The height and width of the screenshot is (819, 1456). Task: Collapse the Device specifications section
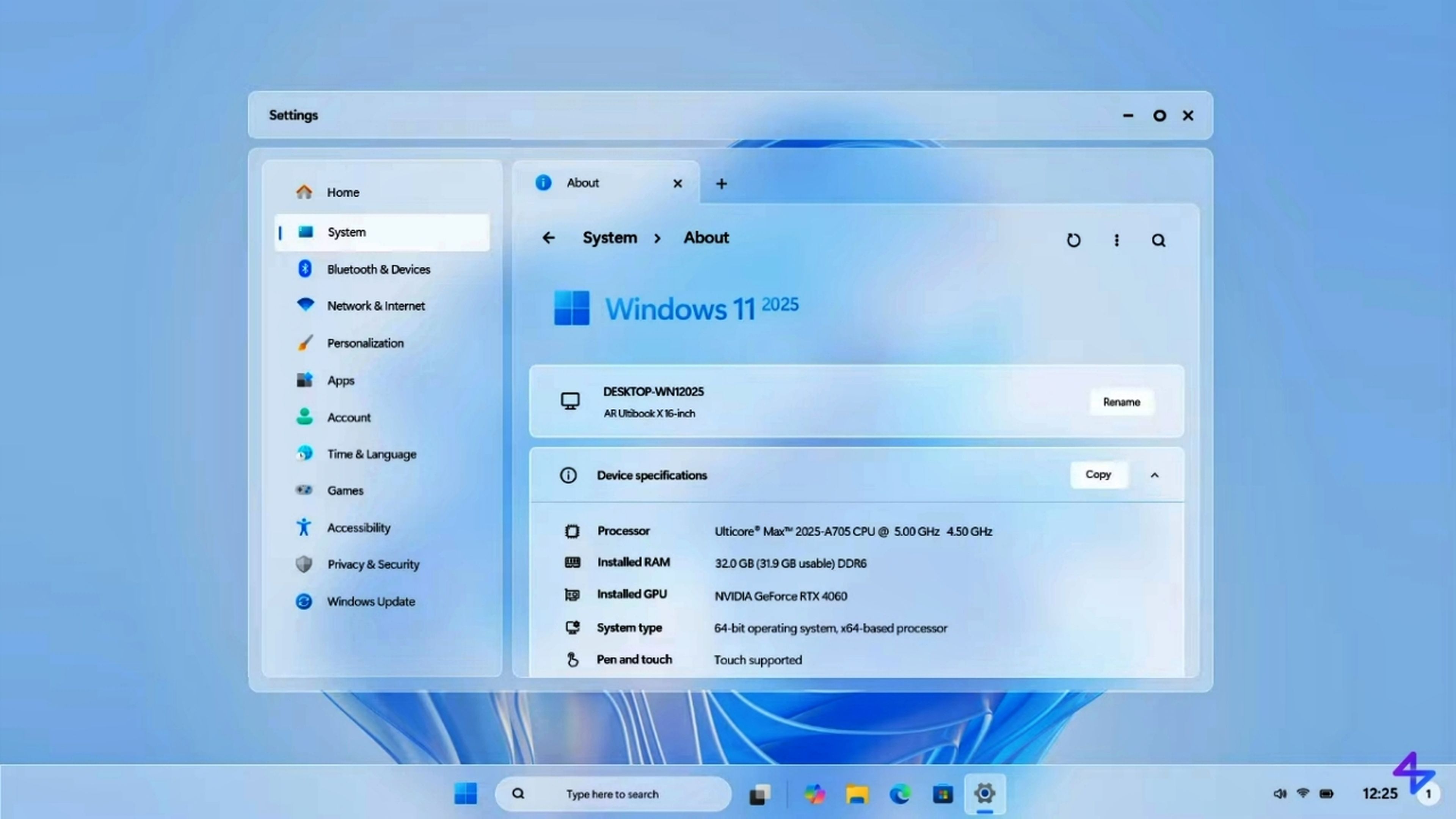[x=1154, y=475]
